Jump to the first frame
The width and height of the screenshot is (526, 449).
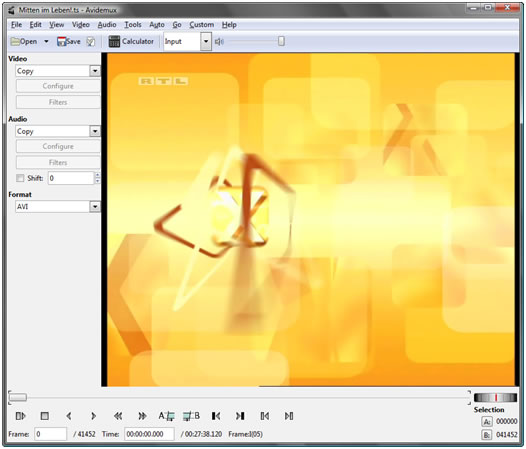(x=216, y=416)
